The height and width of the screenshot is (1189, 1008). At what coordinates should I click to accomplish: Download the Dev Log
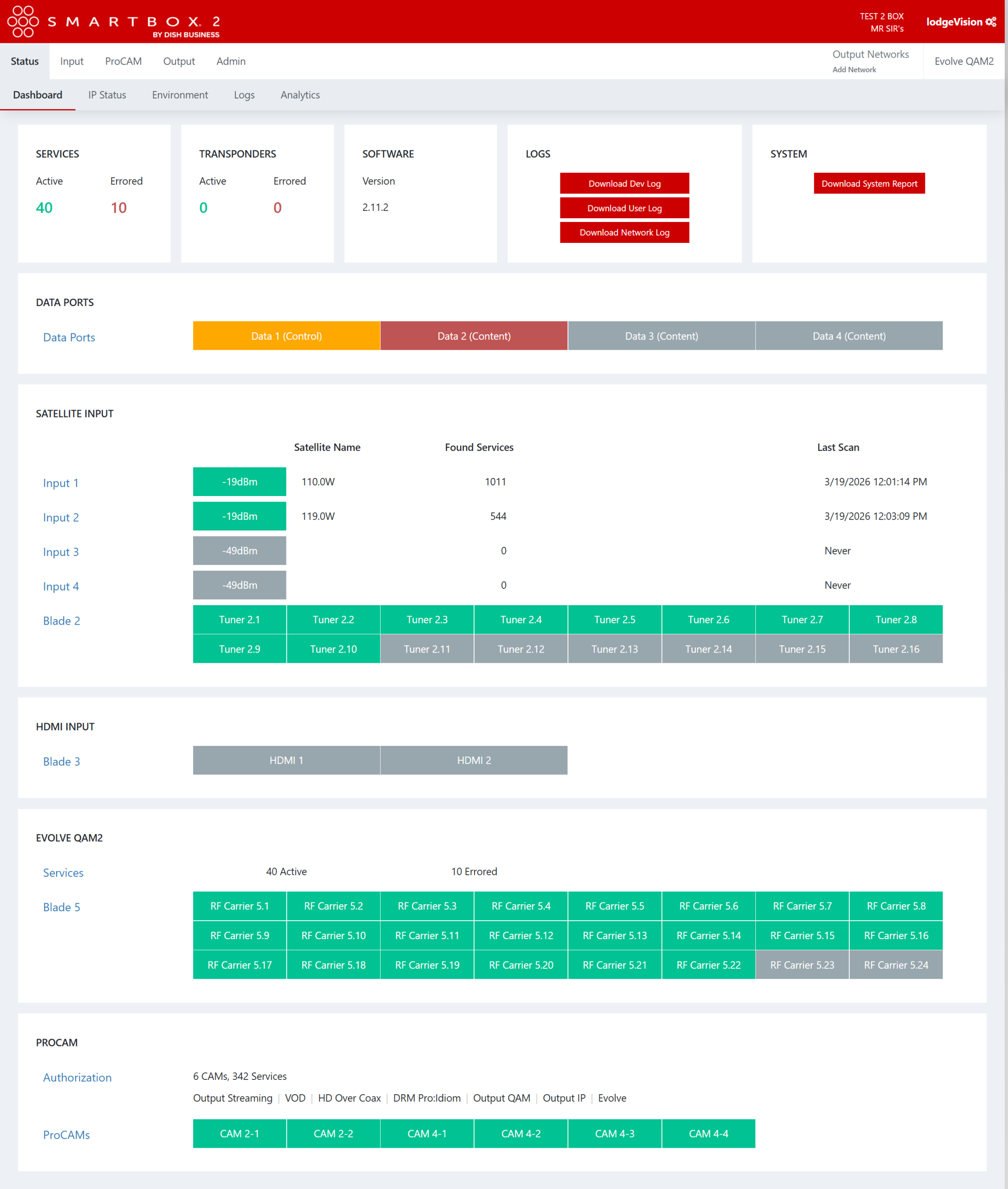[x=624, y=183]
